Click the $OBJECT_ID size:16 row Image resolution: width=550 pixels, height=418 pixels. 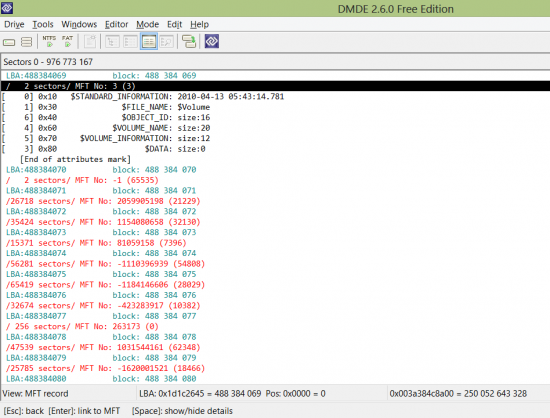coord(106,117)
